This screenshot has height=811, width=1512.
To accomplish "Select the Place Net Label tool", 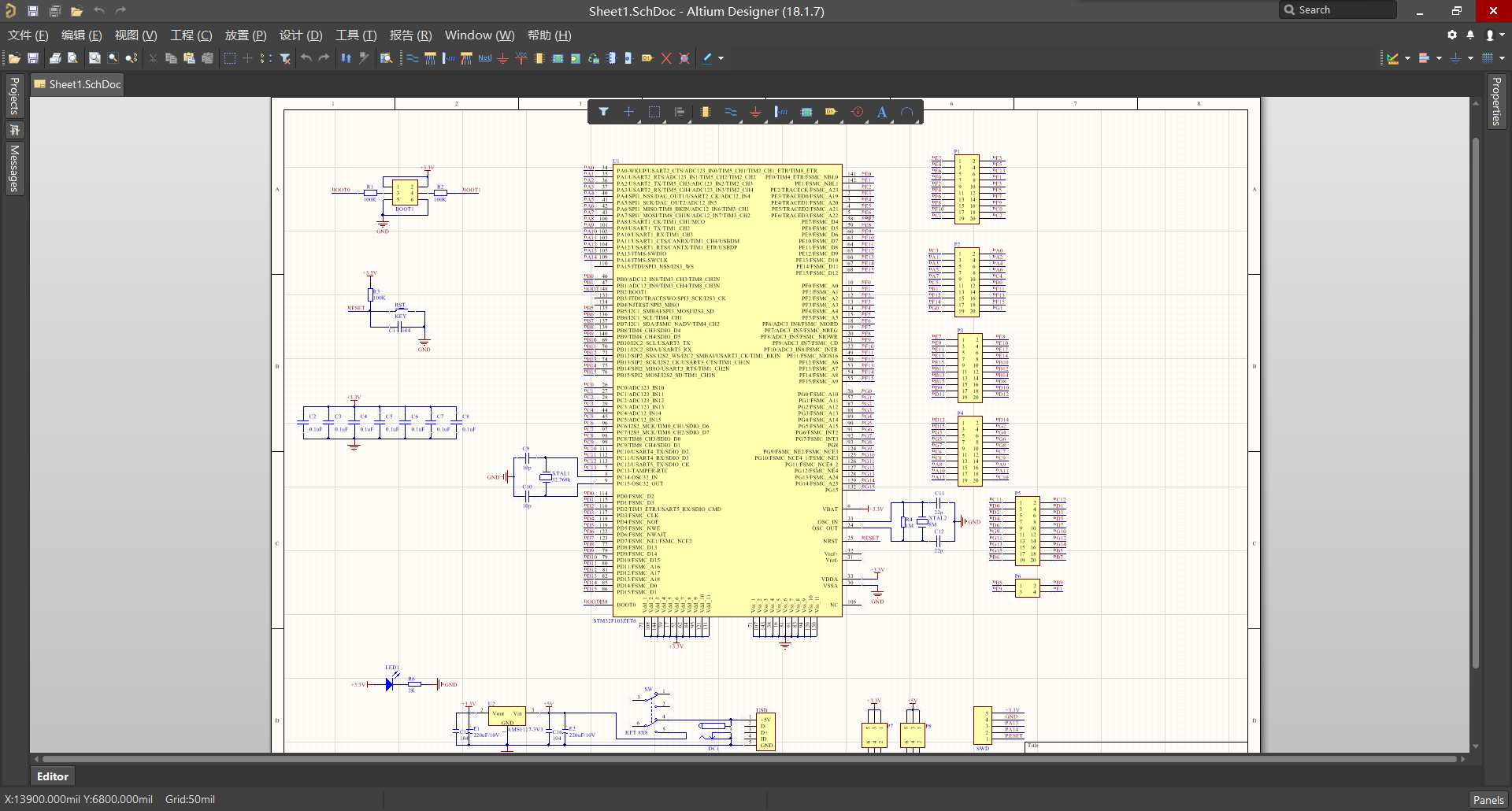I will 484,58.
